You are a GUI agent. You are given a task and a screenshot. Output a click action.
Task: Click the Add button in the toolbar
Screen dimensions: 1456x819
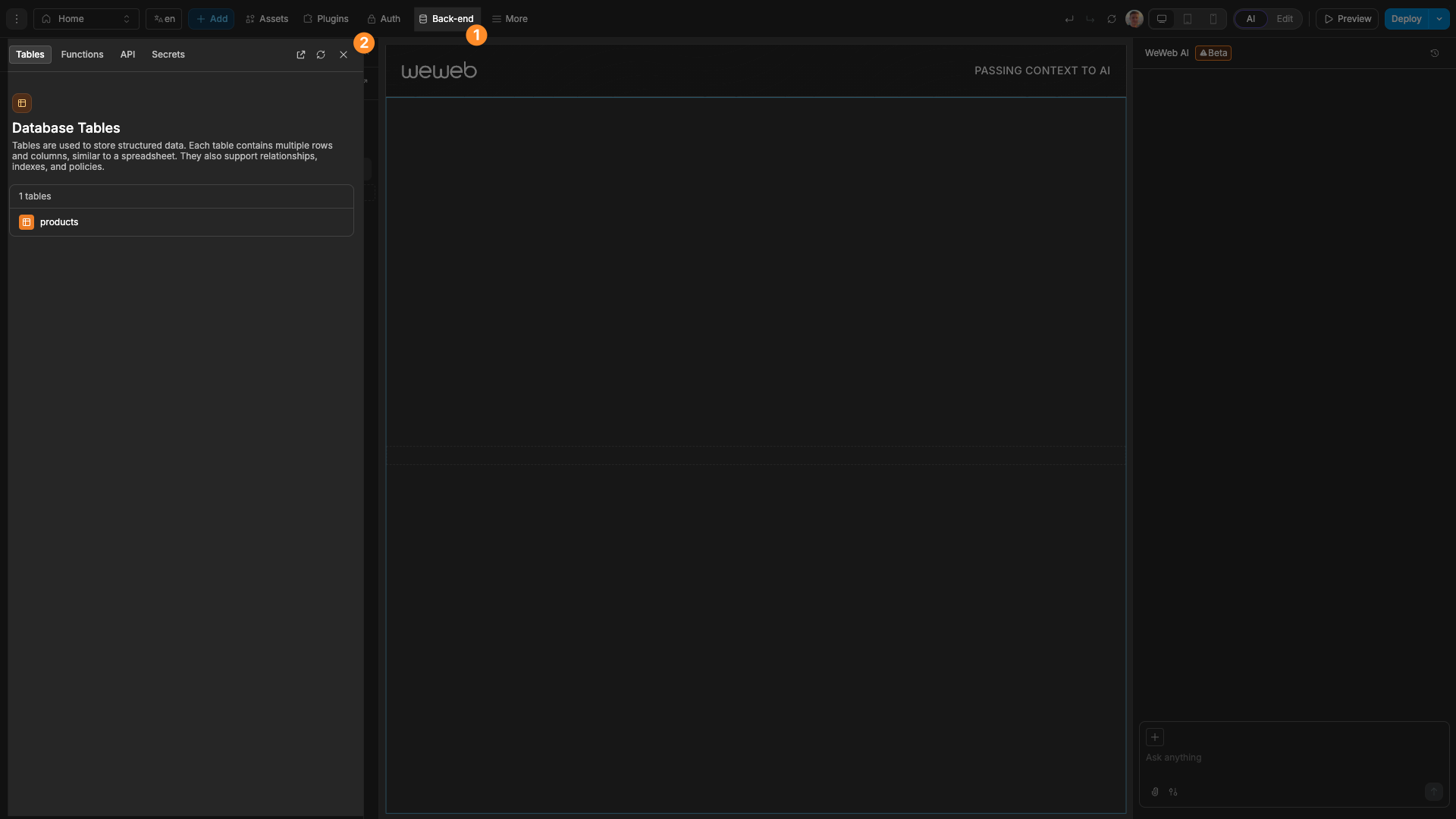tap(211, 19)
